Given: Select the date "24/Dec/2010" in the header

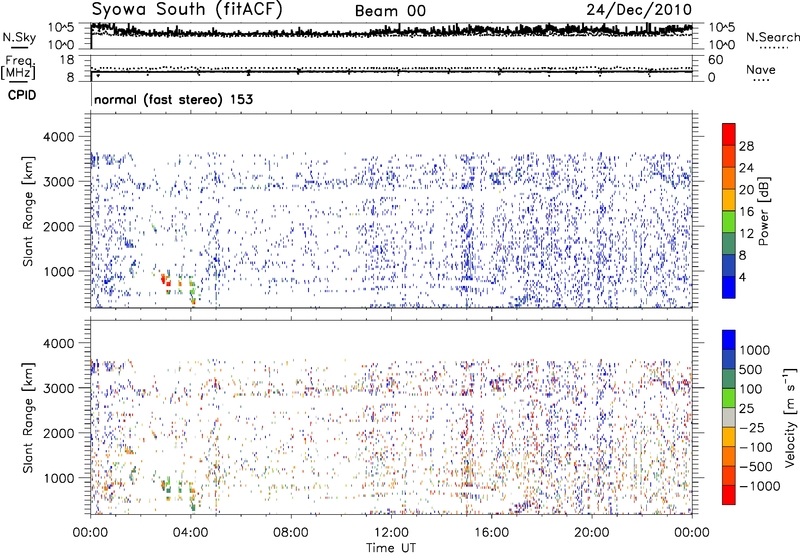Looking at the screenshot, I should tap(639, 10).
